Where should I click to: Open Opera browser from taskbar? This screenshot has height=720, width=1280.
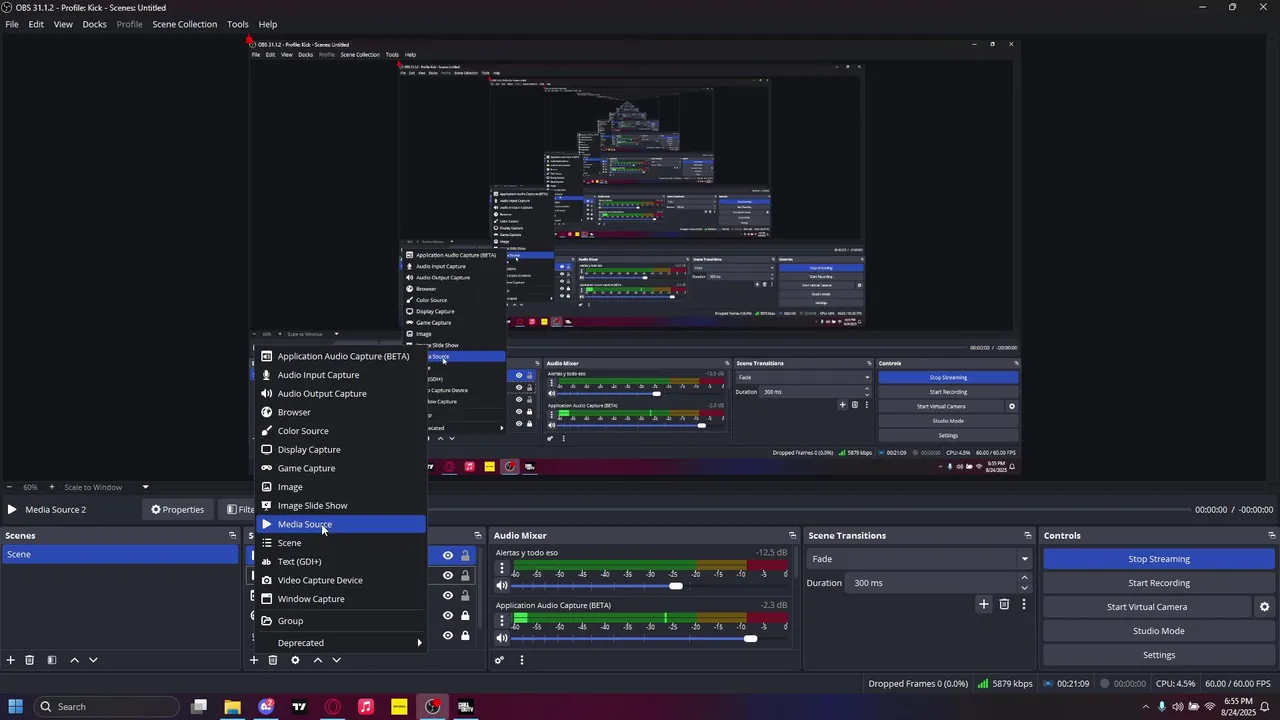332,707
